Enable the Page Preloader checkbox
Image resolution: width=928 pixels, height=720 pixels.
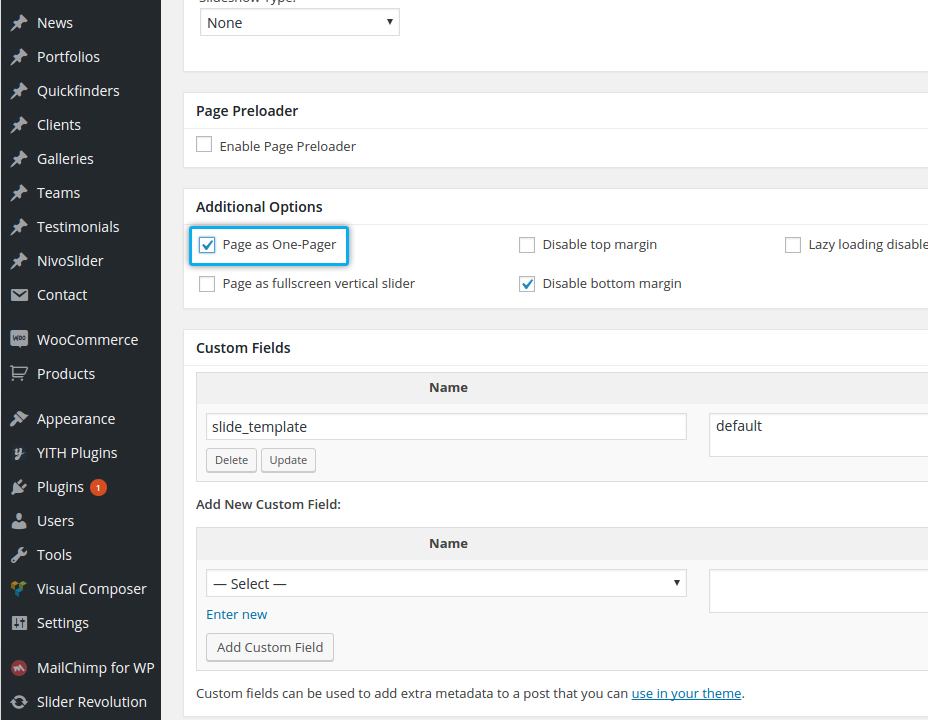click(x=204, y=145)
